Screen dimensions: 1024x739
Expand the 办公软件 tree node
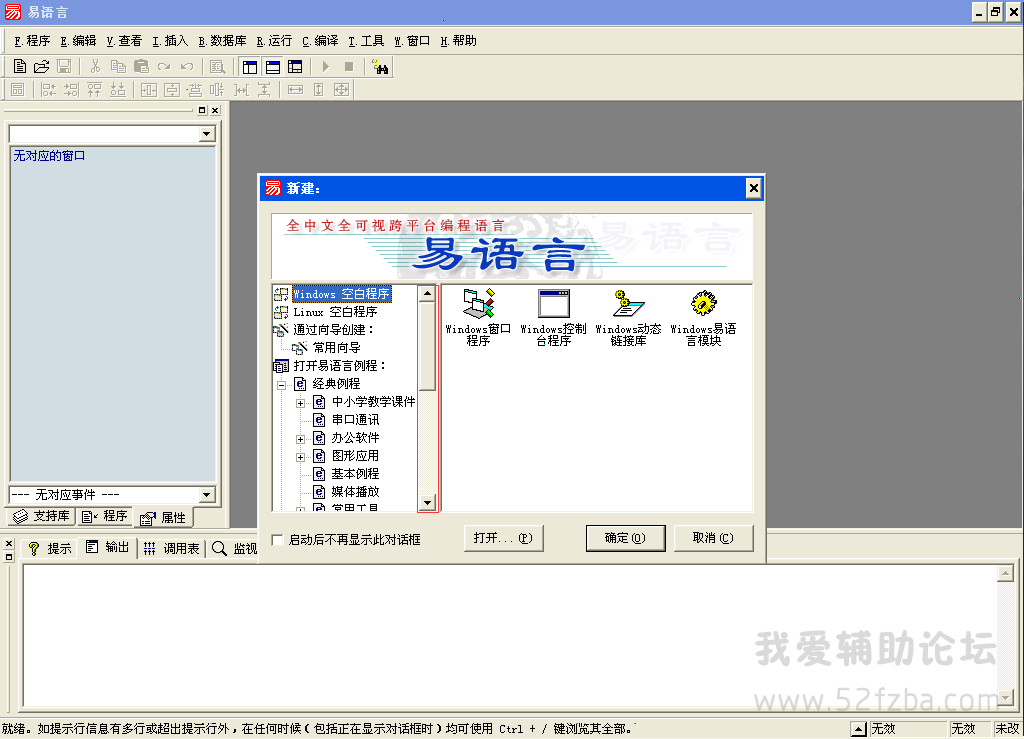pyautogui.click(x=300, y=439)
